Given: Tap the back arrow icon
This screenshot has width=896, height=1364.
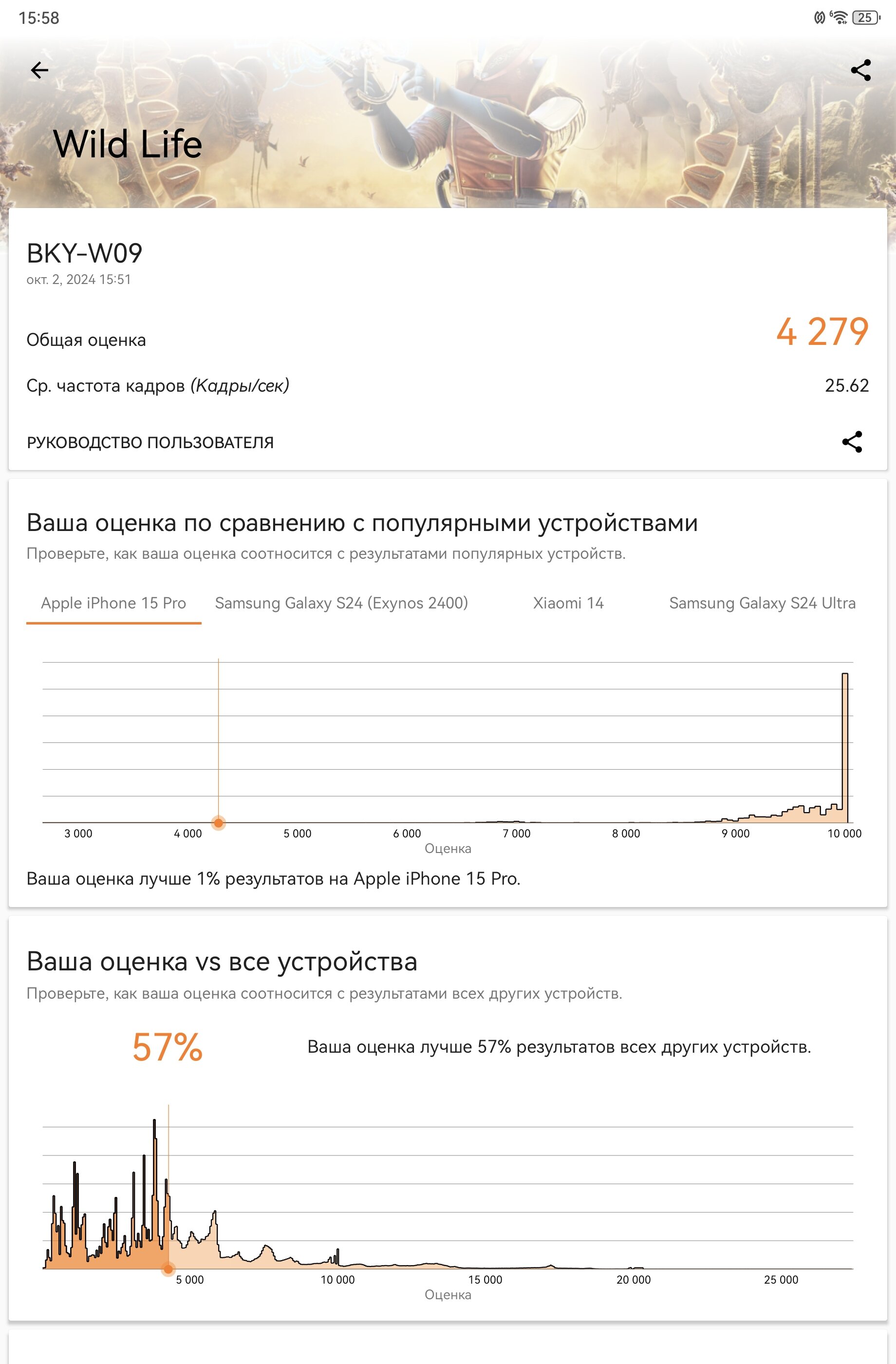Looking at the screenshot, I should tap(39, 71).
